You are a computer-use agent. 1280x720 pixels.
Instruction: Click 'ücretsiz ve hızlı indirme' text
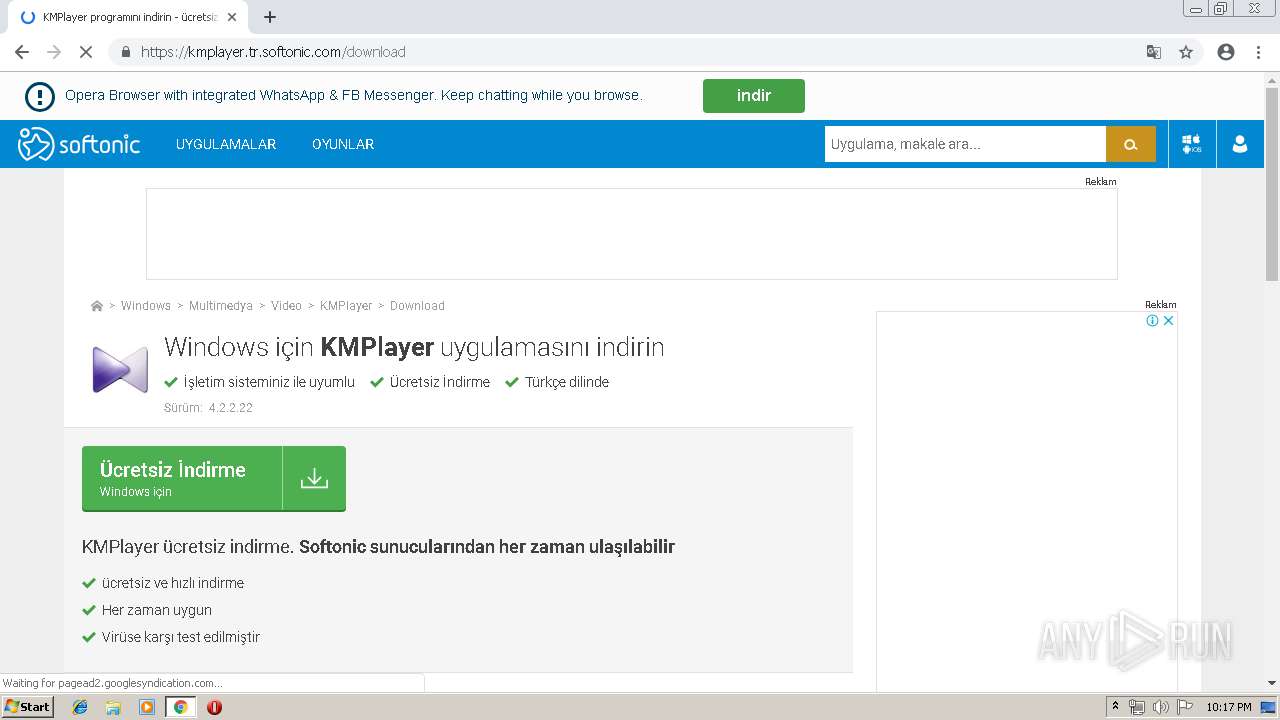point(173,583)
